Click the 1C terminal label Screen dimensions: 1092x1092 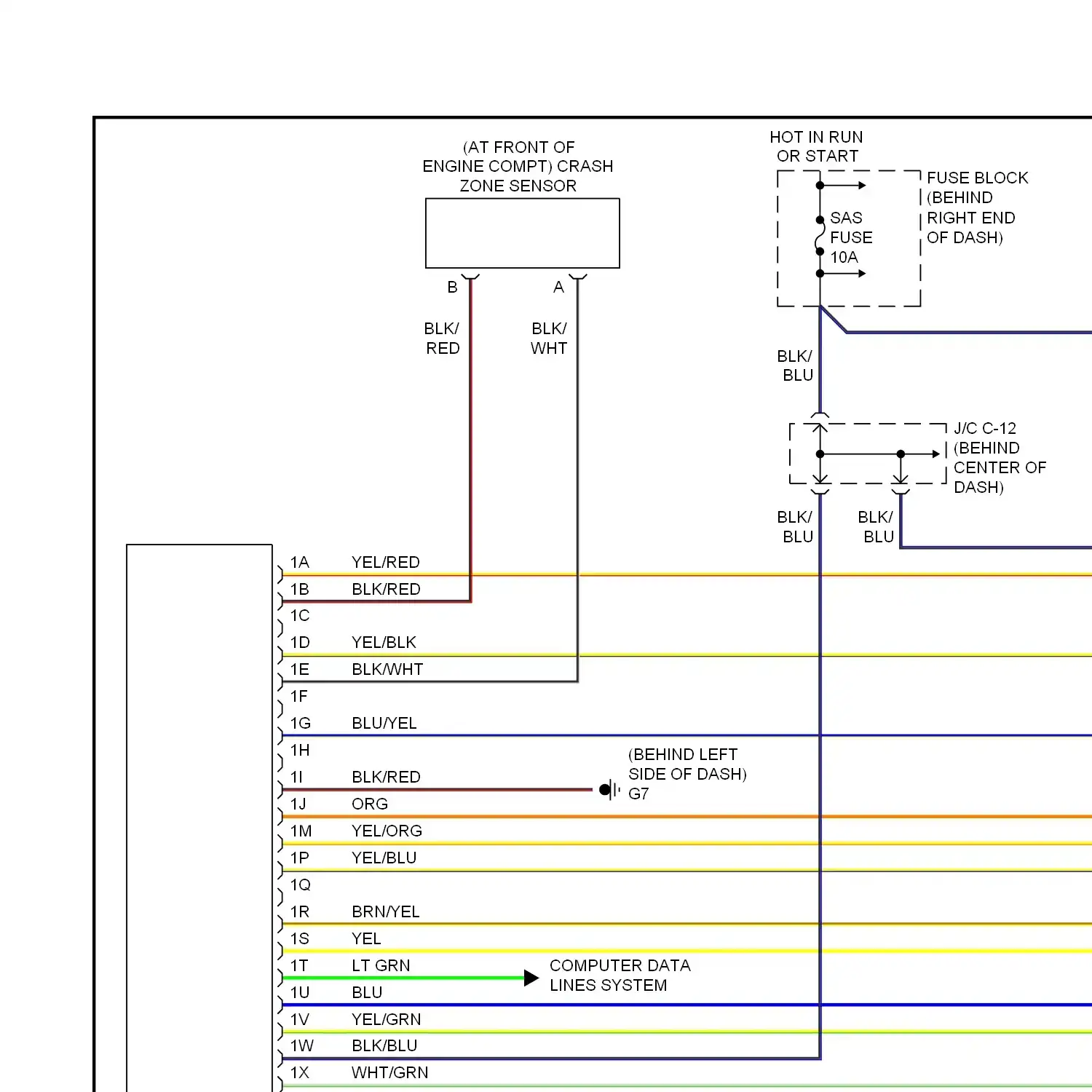tap(300, 616)
